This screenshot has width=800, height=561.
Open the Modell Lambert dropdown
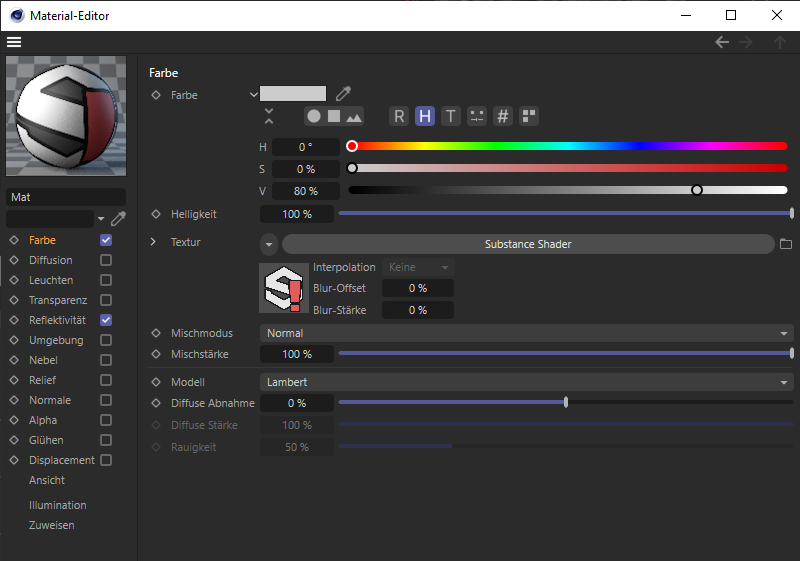pos(527,382)
